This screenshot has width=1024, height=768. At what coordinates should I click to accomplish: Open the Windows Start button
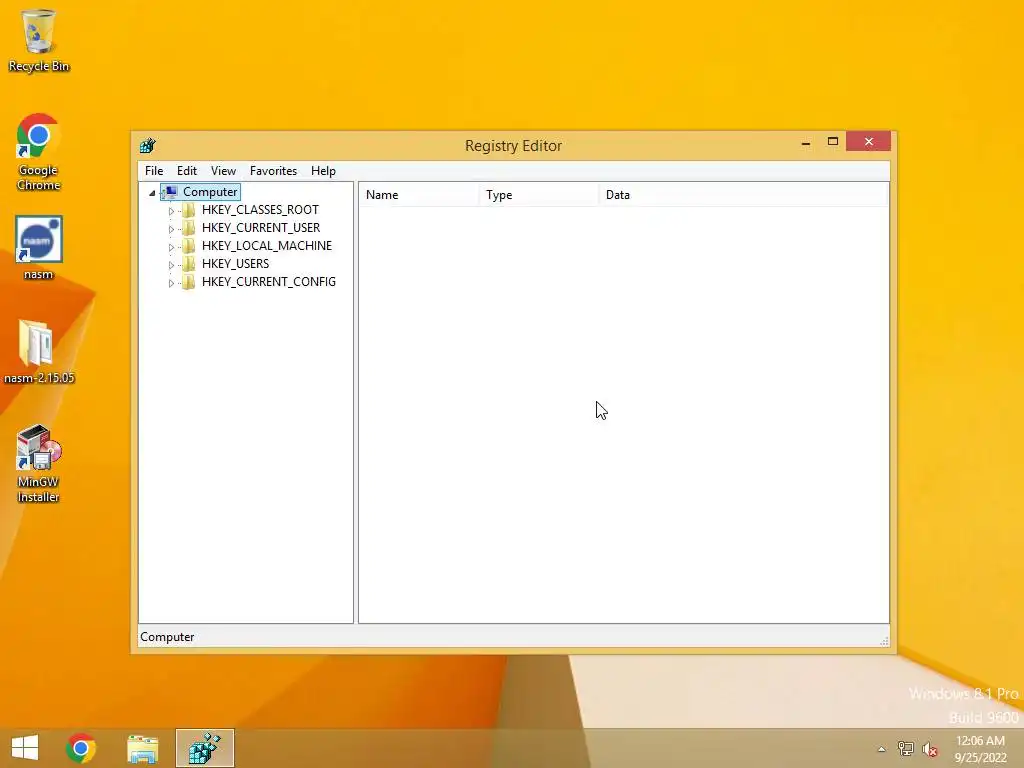[25, 748]
